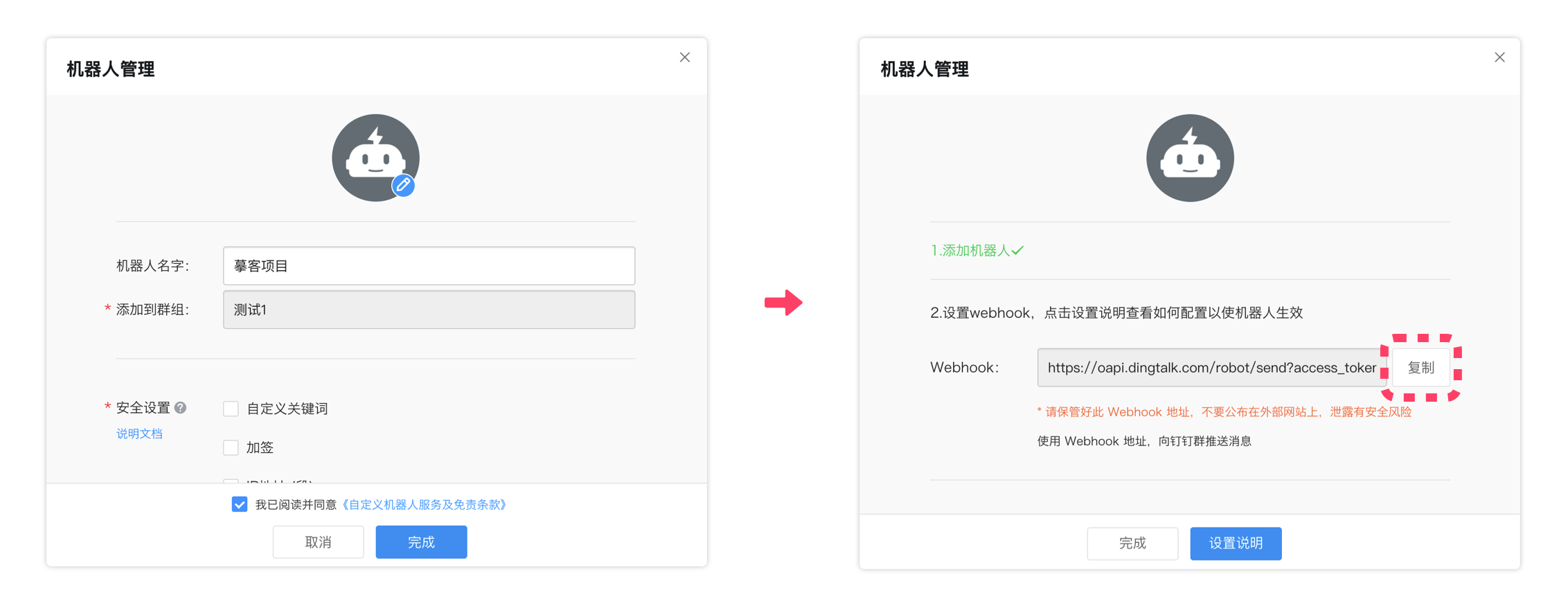Click the Webhook URL text field
The width and height of the screenshot is (1568, 615).
point(1211,368)
